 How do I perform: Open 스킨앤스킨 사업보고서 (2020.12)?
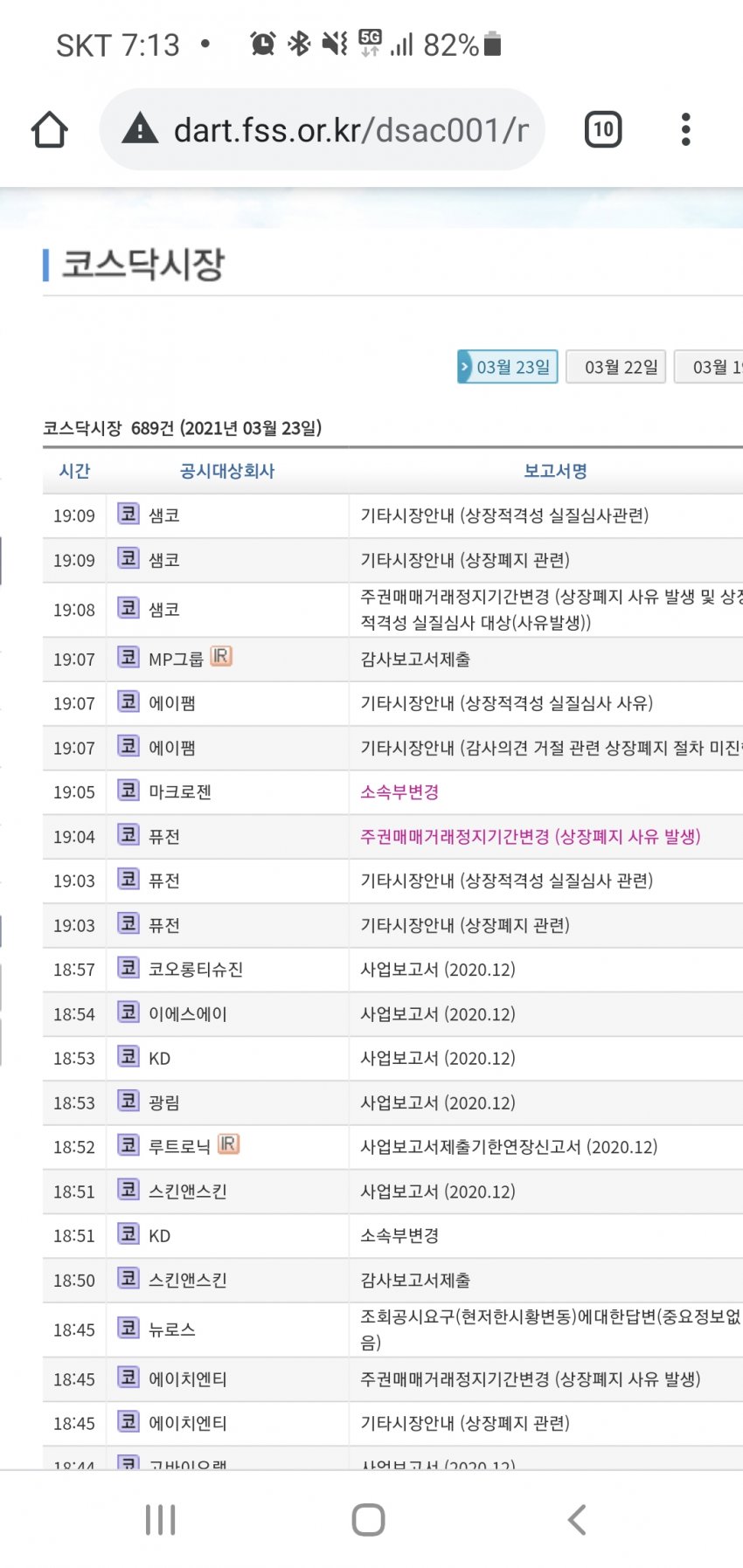[x=438, y=1192]
